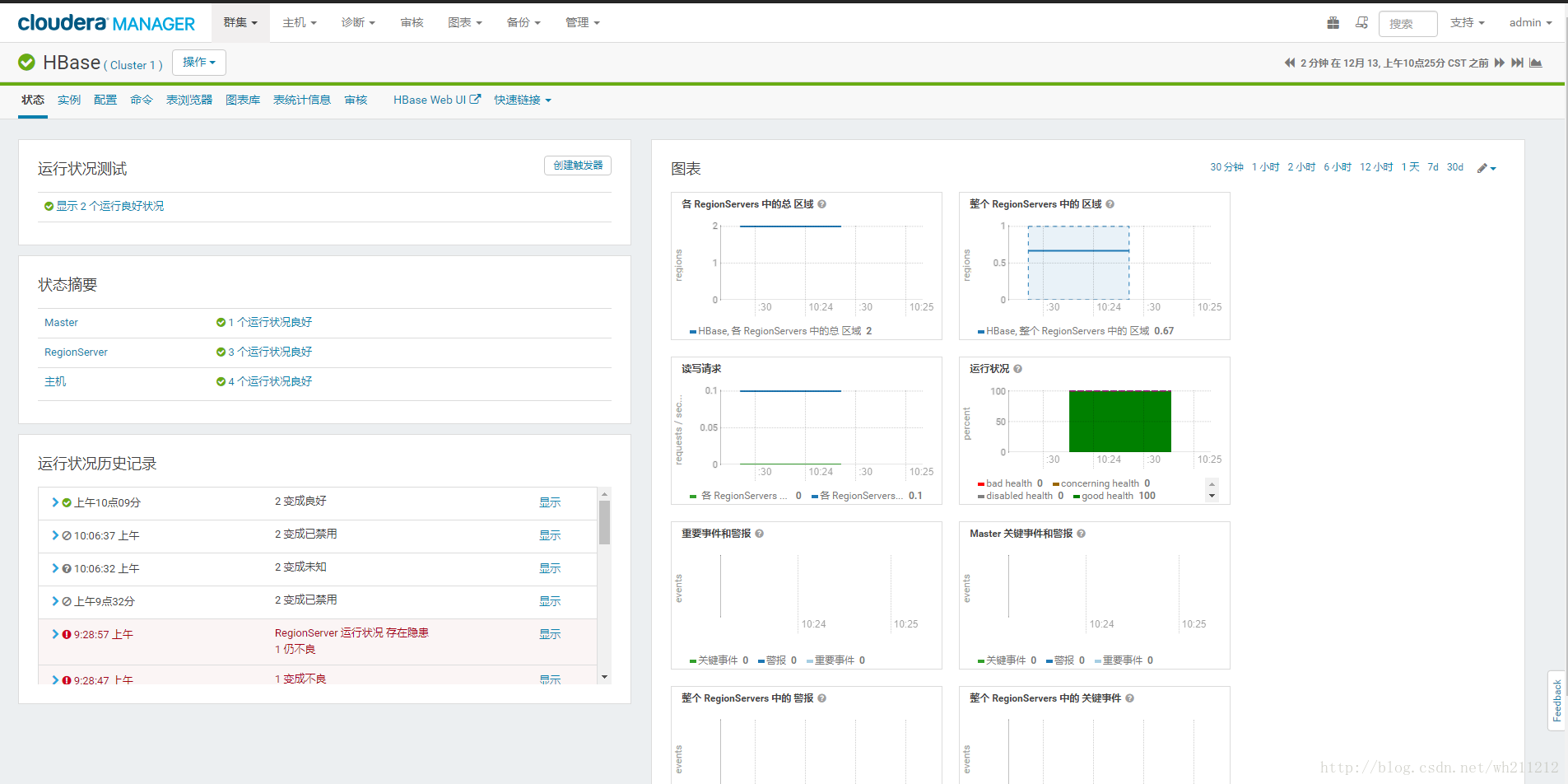Click help icon beside 整个 RegionServers 中的 关键事件
Image resolution: width=1568 pixels, height=784 pixels.
[x=1129, y=698]
